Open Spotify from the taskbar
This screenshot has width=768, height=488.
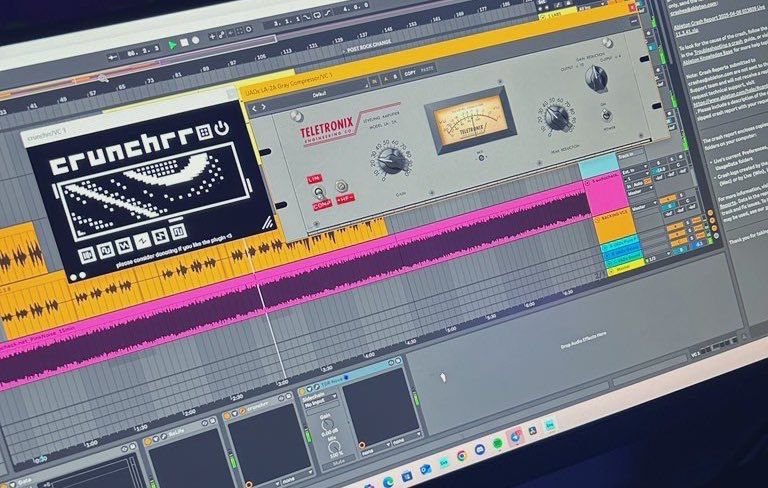[498, 443]
